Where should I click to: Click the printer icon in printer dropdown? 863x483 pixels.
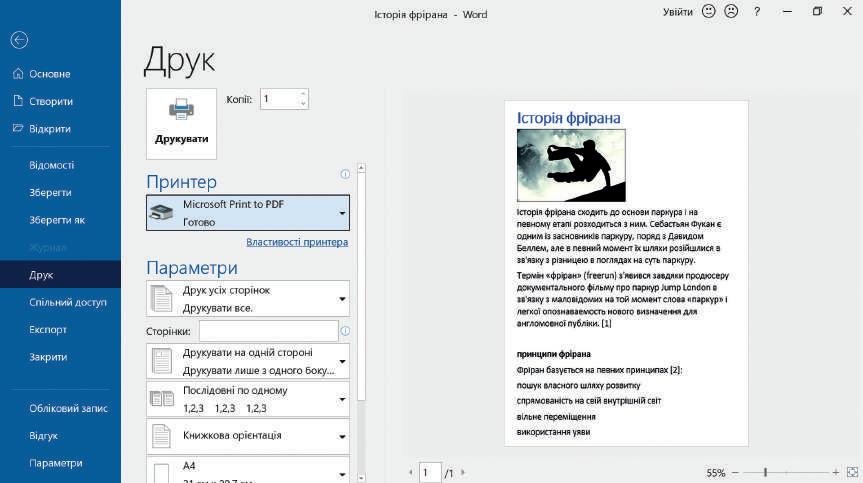pyautogui.click(x=161, y=213)
